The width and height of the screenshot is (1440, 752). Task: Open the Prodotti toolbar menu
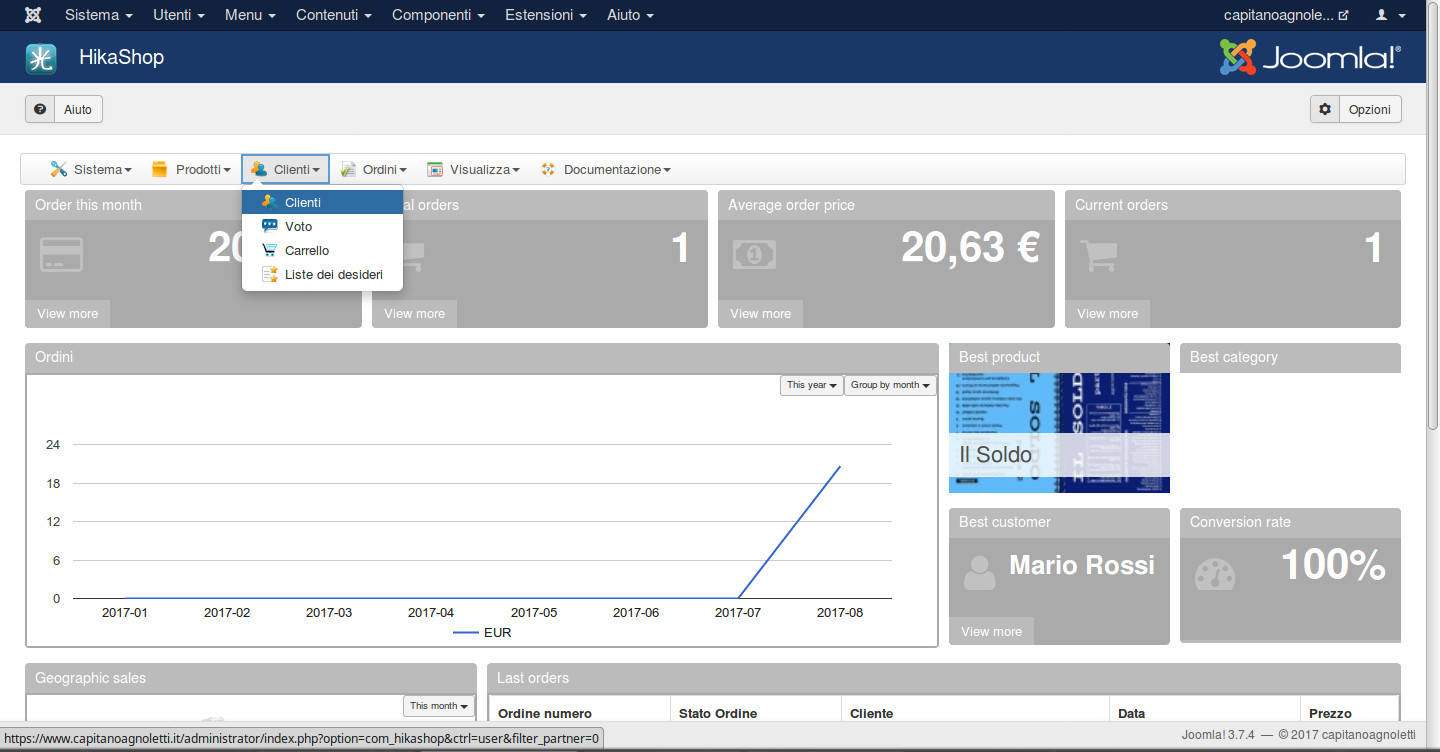(x=191, y=170)
